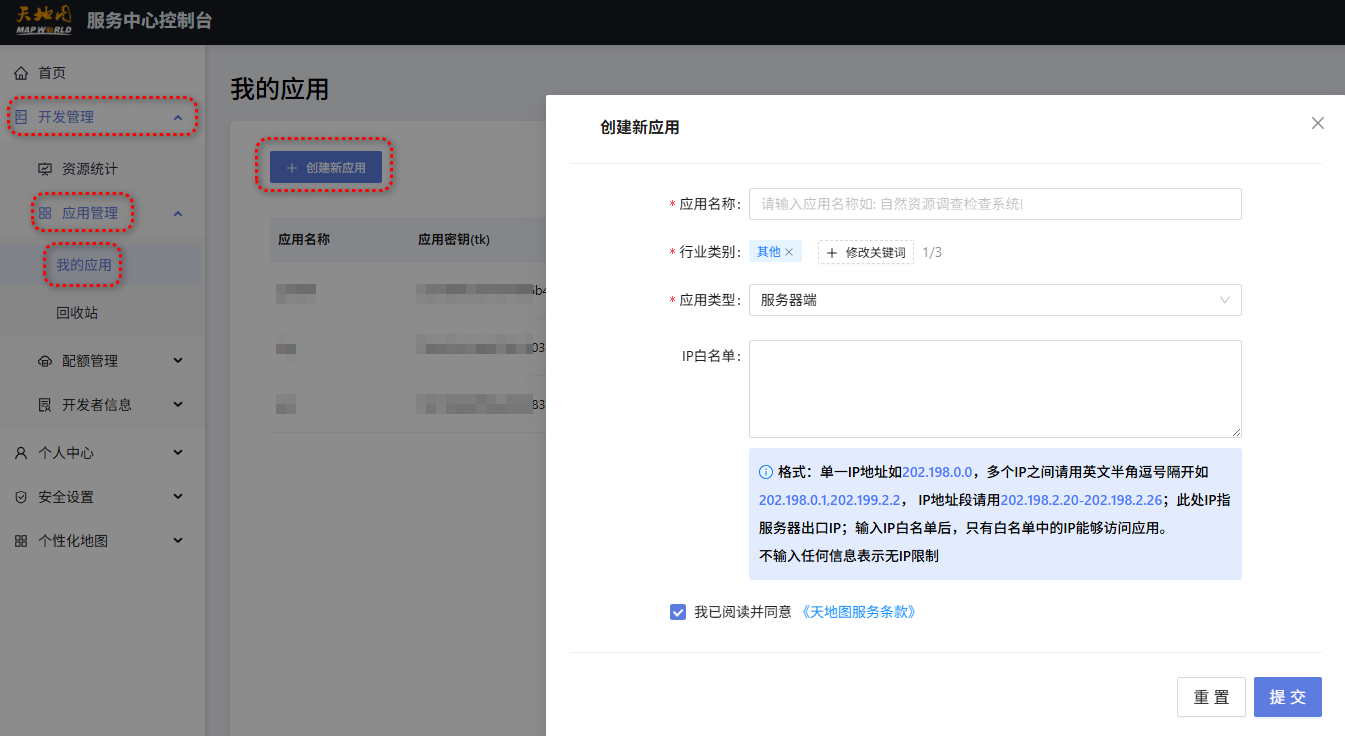Screen dimensions: 1345x736
Task: Collapse the 开发管理 menu chevron
Action: point(178,117)
